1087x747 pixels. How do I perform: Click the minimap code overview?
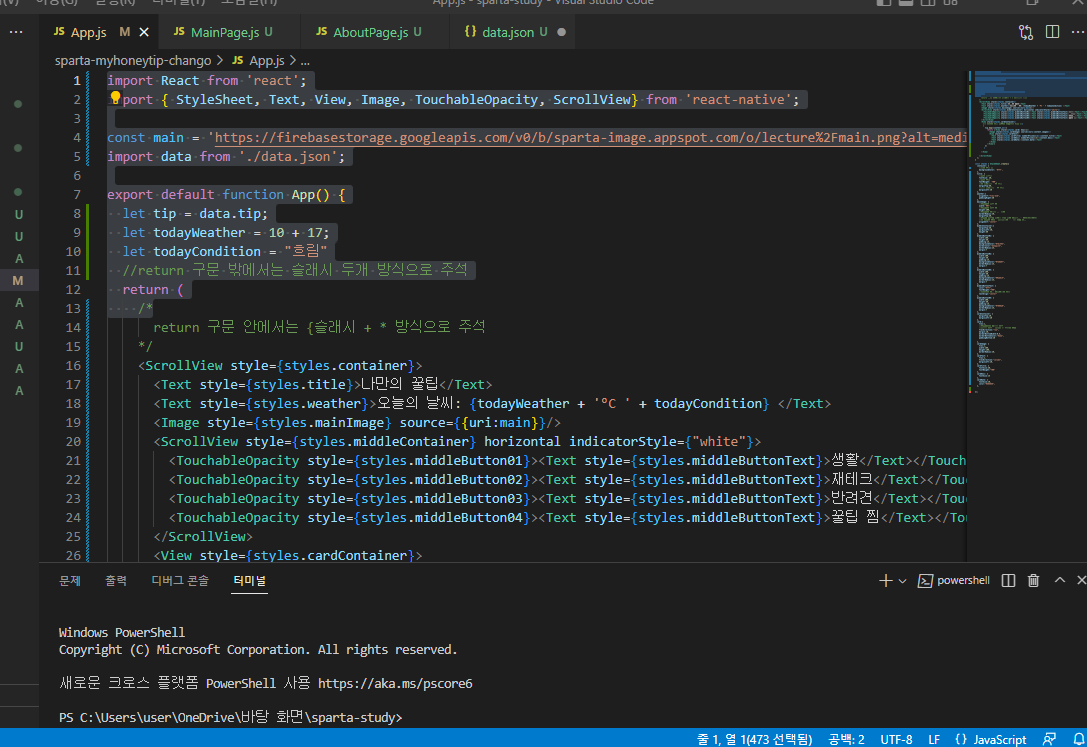[x=1029, y=232]
